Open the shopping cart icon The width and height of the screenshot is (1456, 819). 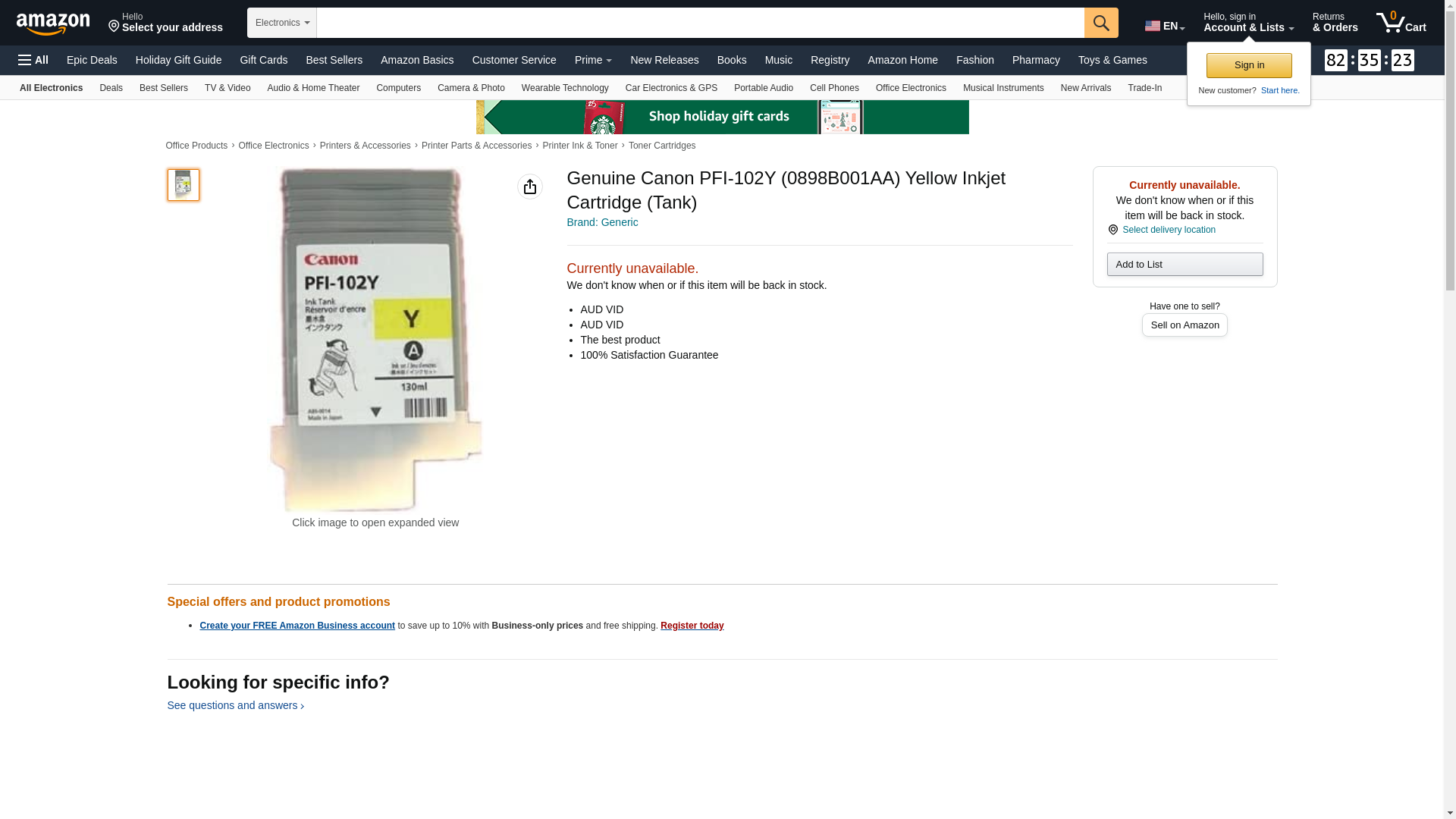(1401, 23)
